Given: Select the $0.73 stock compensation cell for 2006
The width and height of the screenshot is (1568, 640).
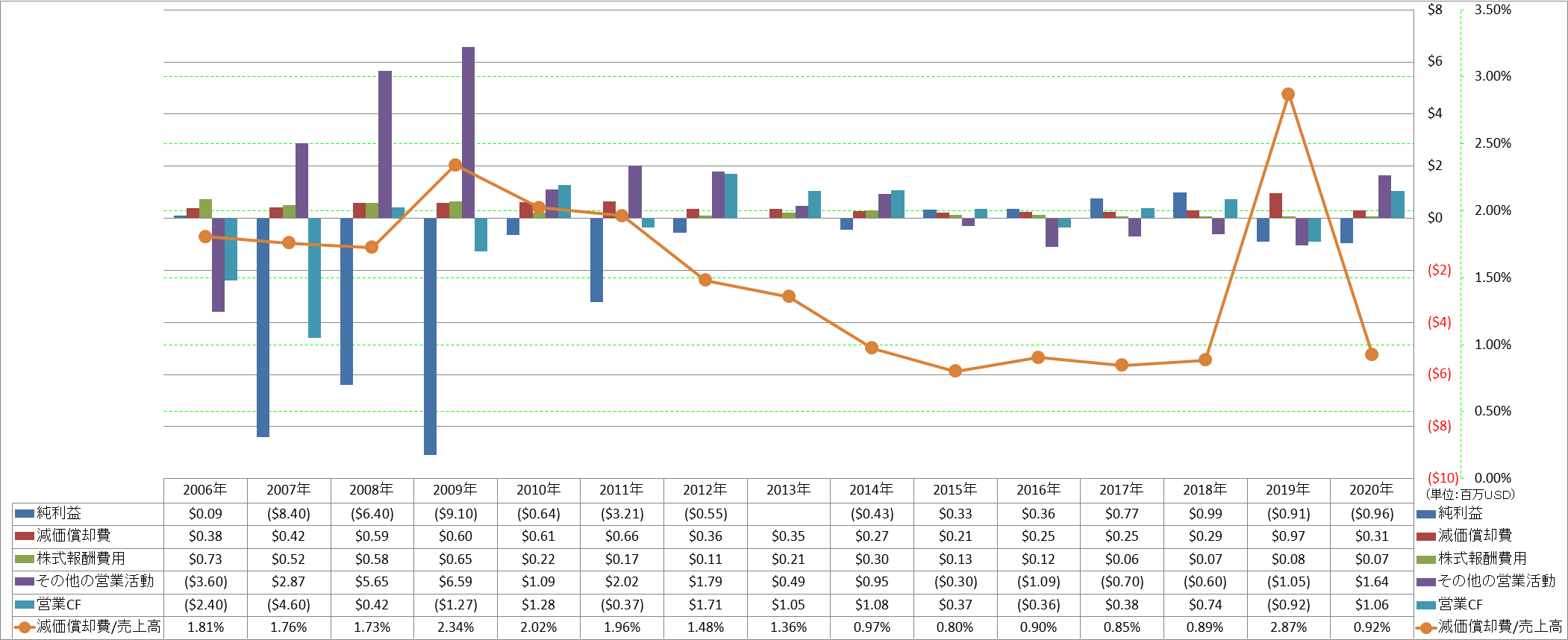Looking at the screenshot, I should tap(205, 559).
